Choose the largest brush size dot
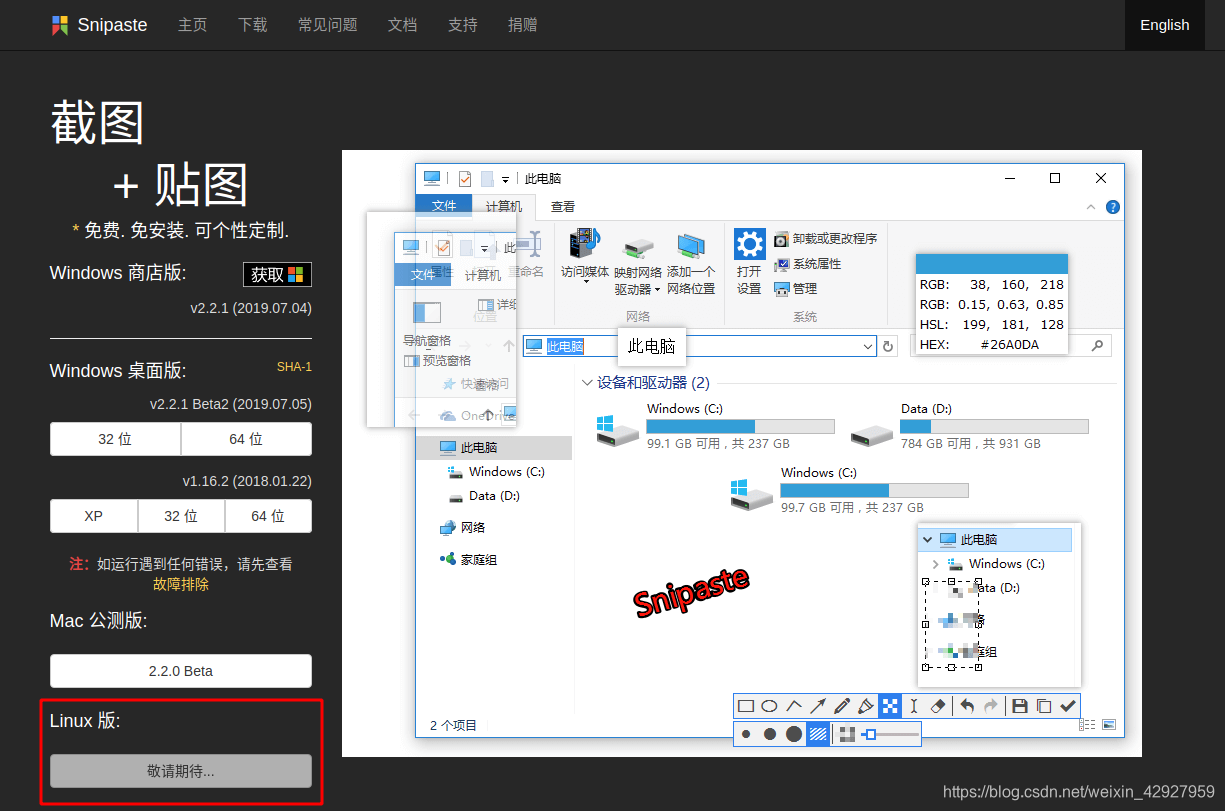The height and width of the screenshot is (811, 1225). pos(794,734)
